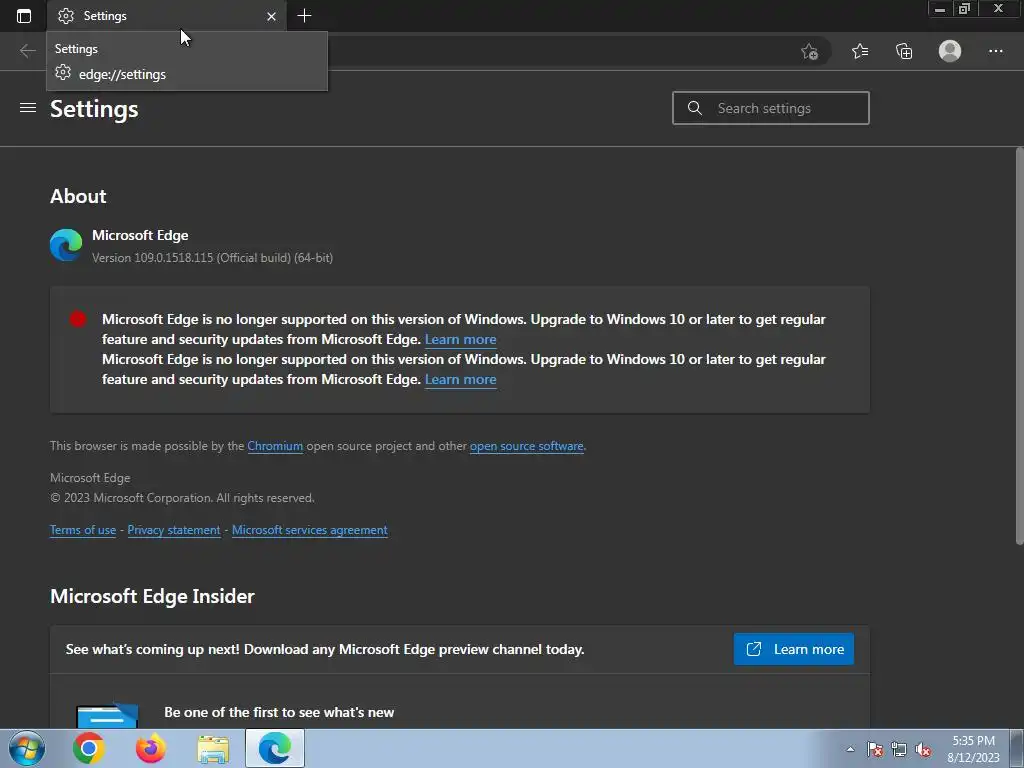Image resolution: width=1024 pixels, height=768 pixels.
Task: Open the Terms of use link
Action: (83, 530)
